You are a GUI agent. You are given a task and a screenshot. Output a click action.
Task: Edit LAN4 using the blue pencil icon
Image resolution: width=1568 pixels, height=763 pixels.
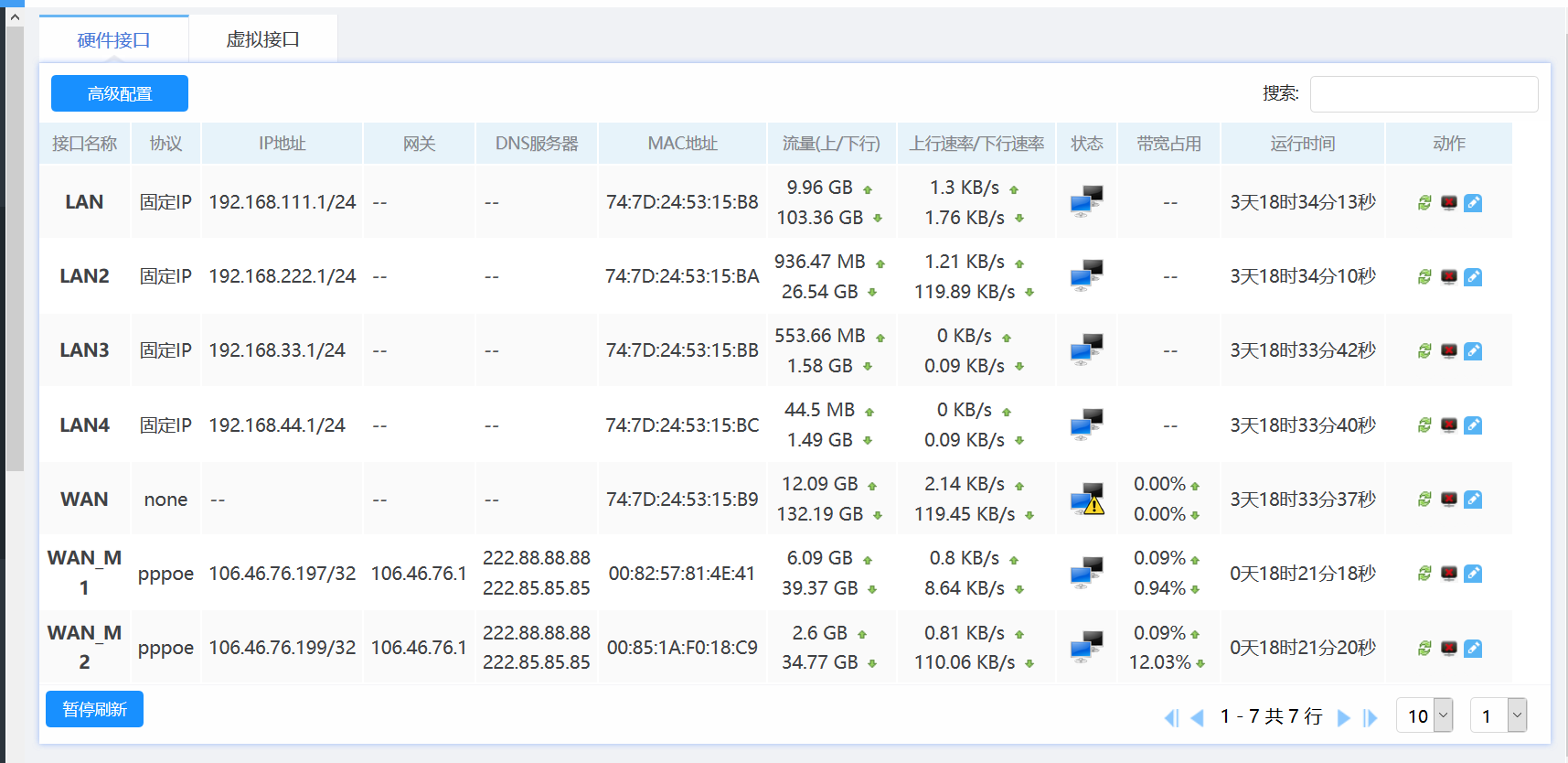click(x=1473, y=425)
